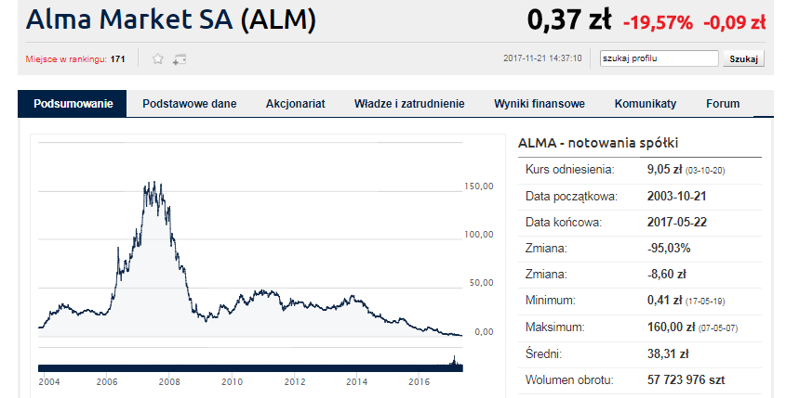The image size is (786, 398).
Task: Click the star favorite icon
Action: (158, 59)
